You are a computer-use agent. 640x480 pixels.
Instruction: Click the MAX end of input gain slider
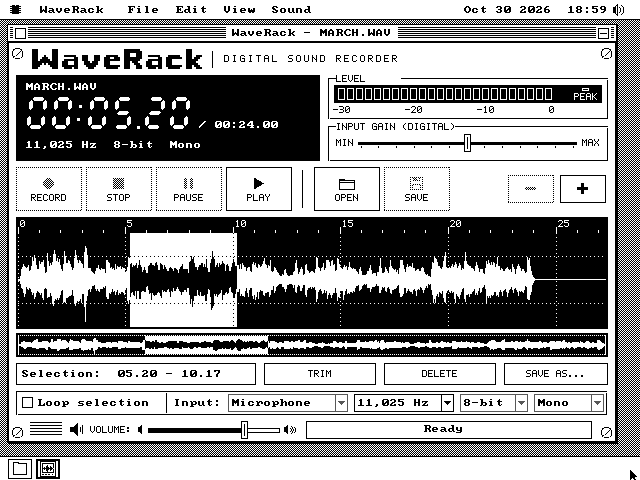(590, 143)
